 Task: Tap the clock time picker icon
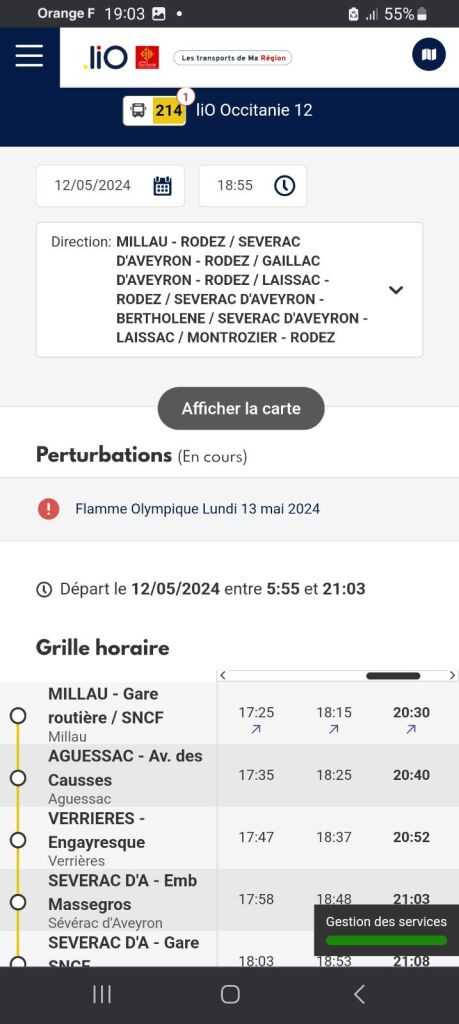285,186
